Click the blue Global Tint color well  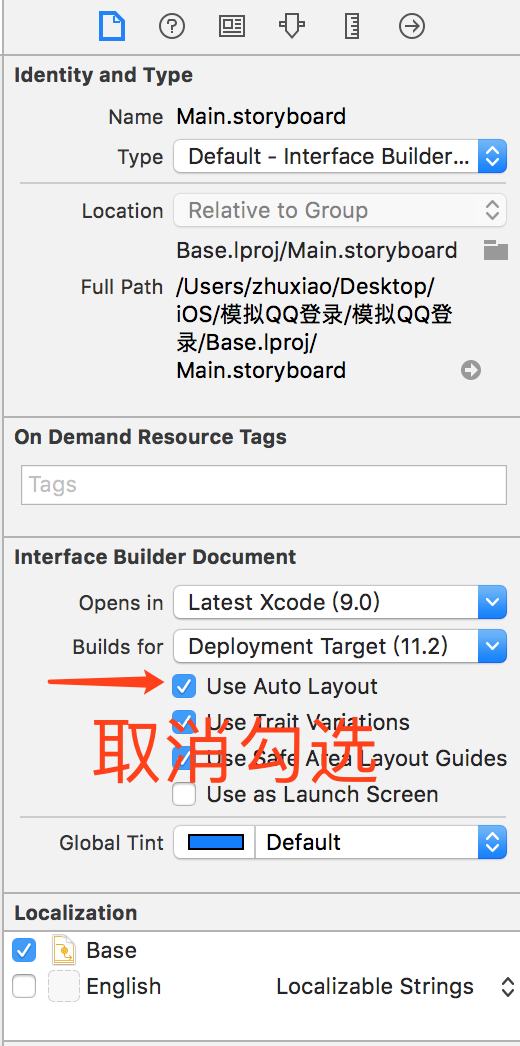(215, 842)
